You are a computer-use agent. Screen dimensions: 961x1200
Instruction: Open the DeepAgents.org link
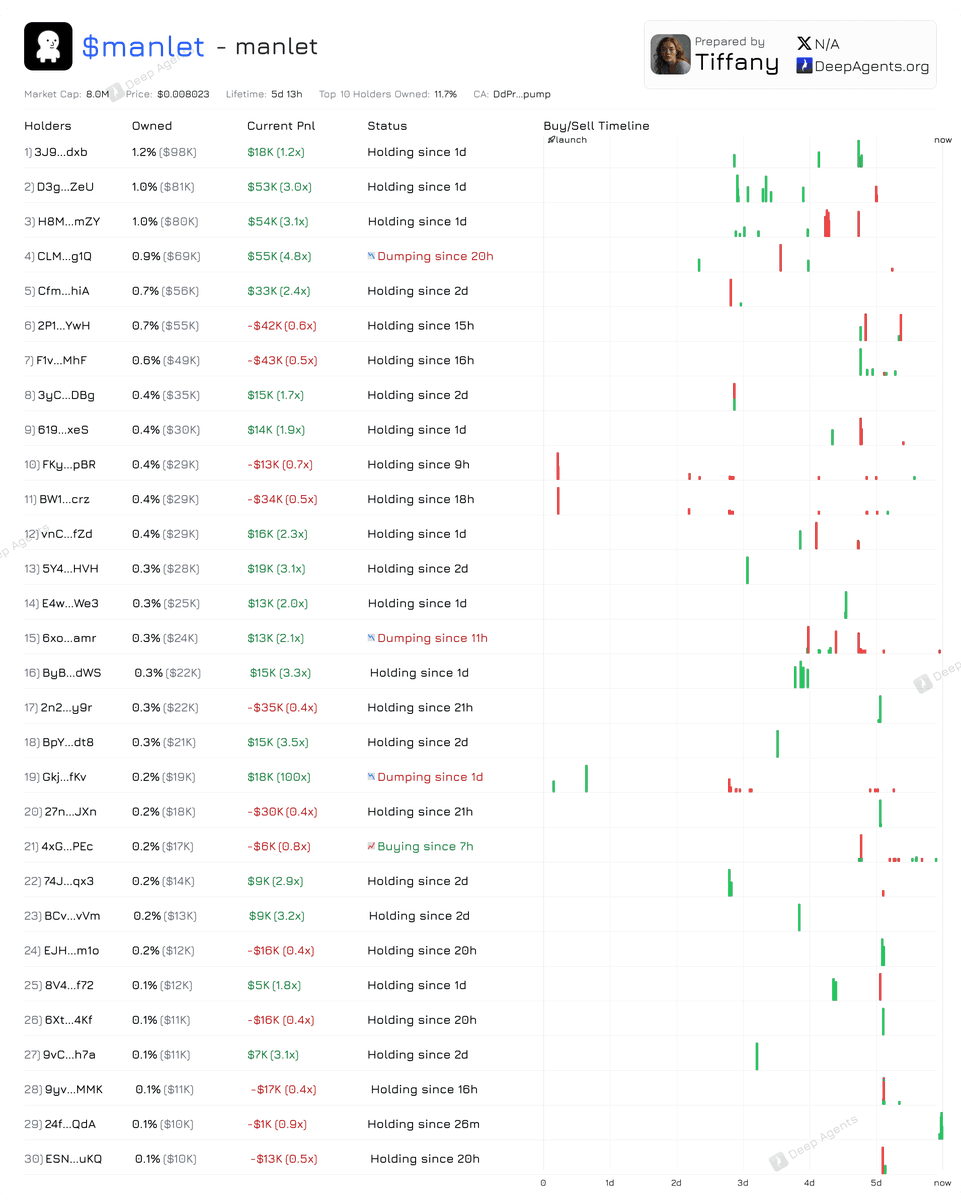(x=871, y=67)
